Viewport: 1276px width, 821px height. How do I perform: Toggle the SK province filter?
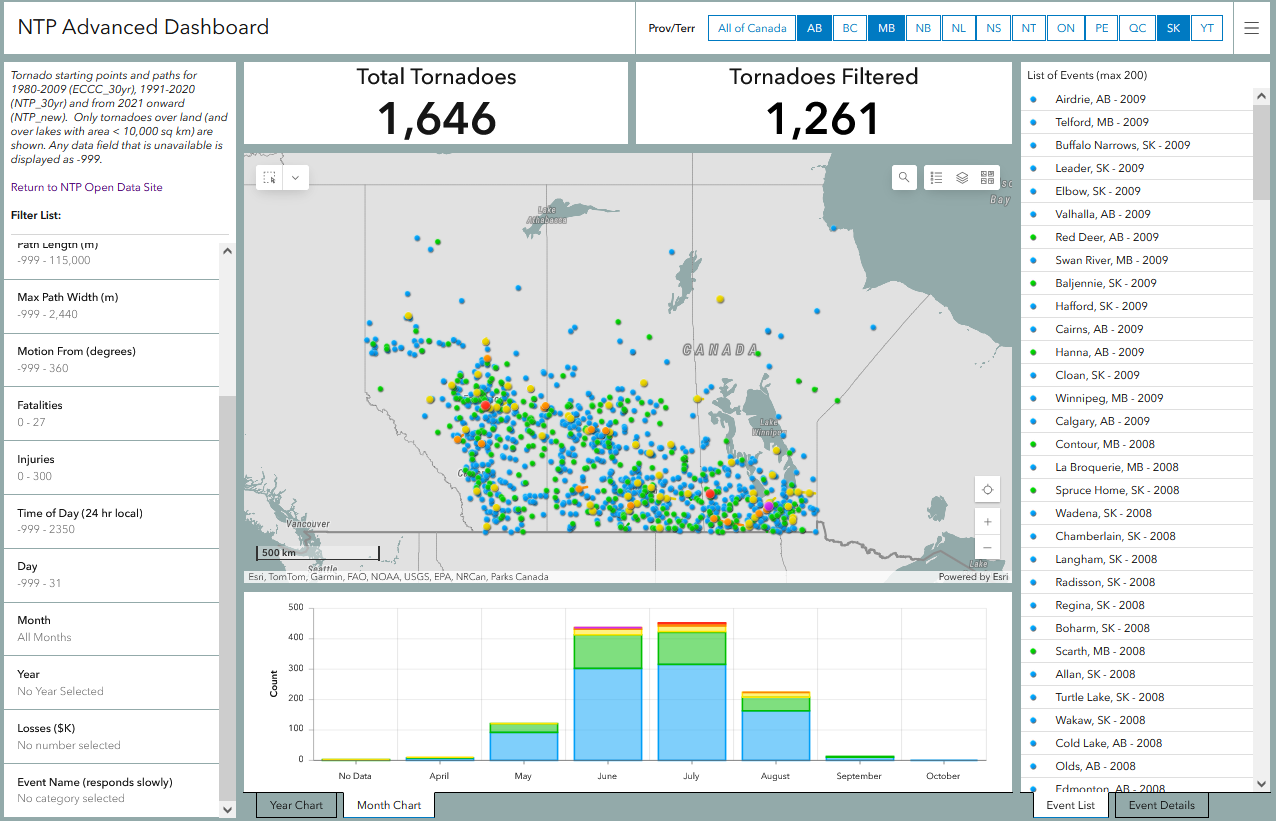[1173, 28]
